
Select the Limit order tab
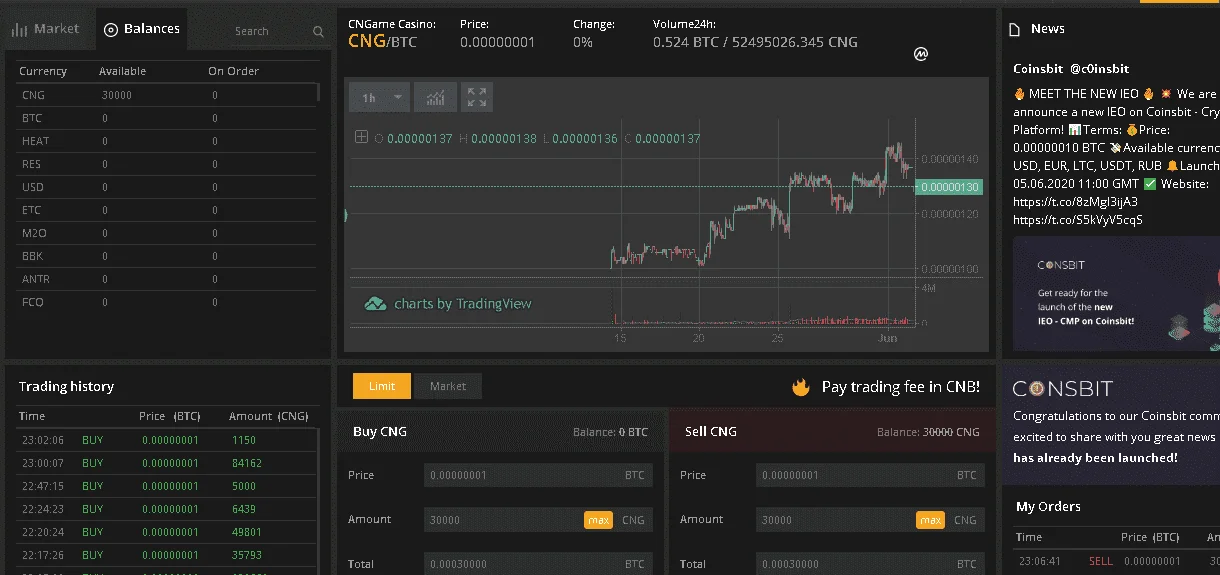(382, 386)
